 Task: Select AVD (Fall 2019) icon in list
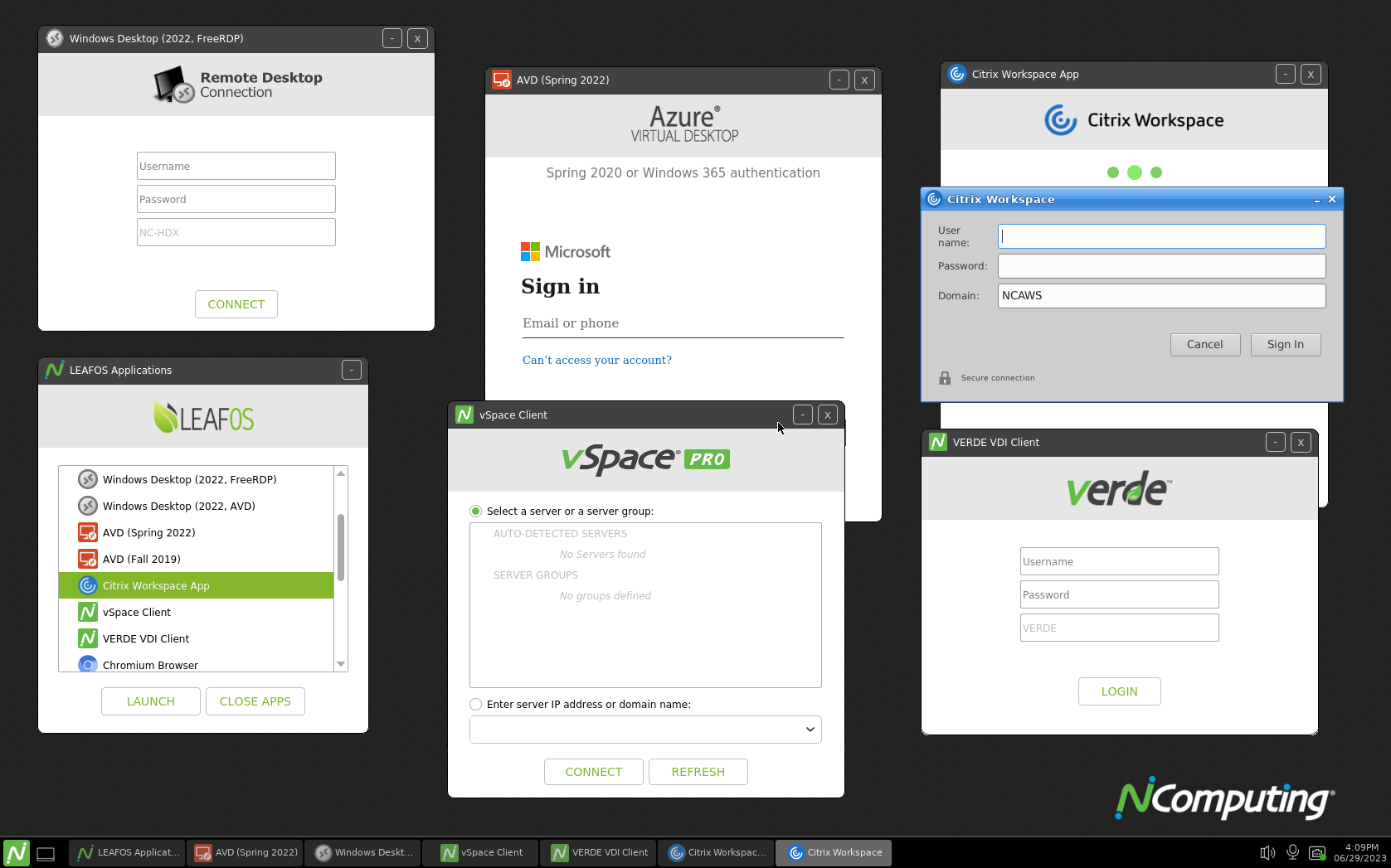(x=88, y=559)
